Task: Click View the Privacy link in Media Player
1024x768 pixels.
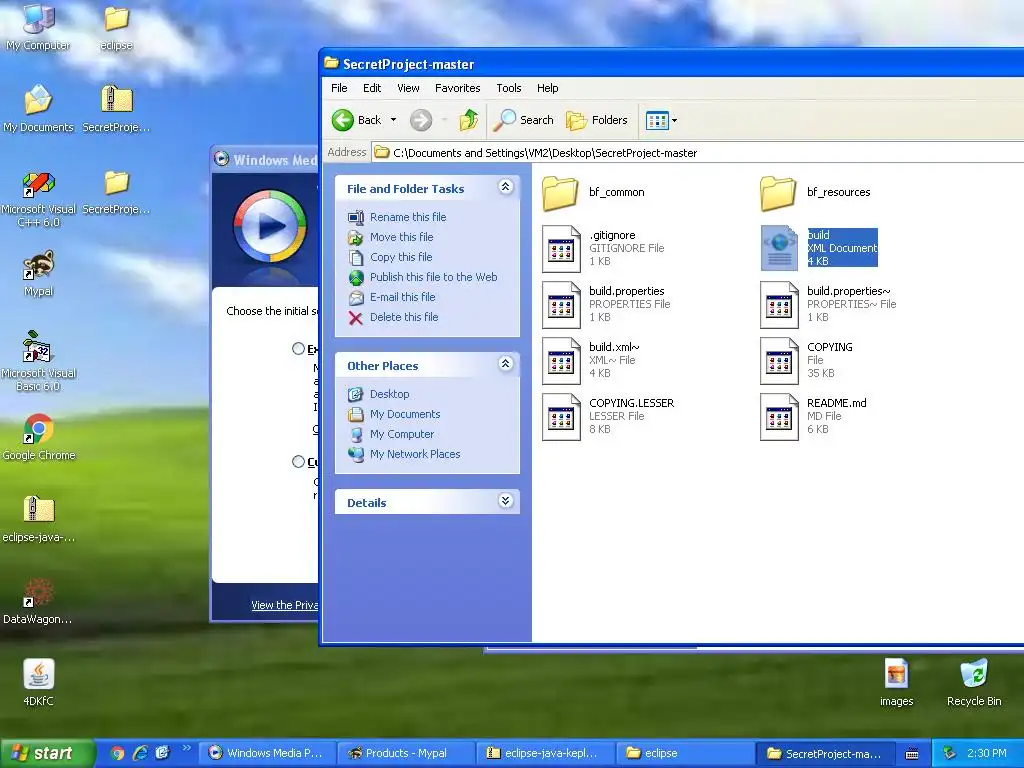Action: pyautogui.click(x=285, y=605)
